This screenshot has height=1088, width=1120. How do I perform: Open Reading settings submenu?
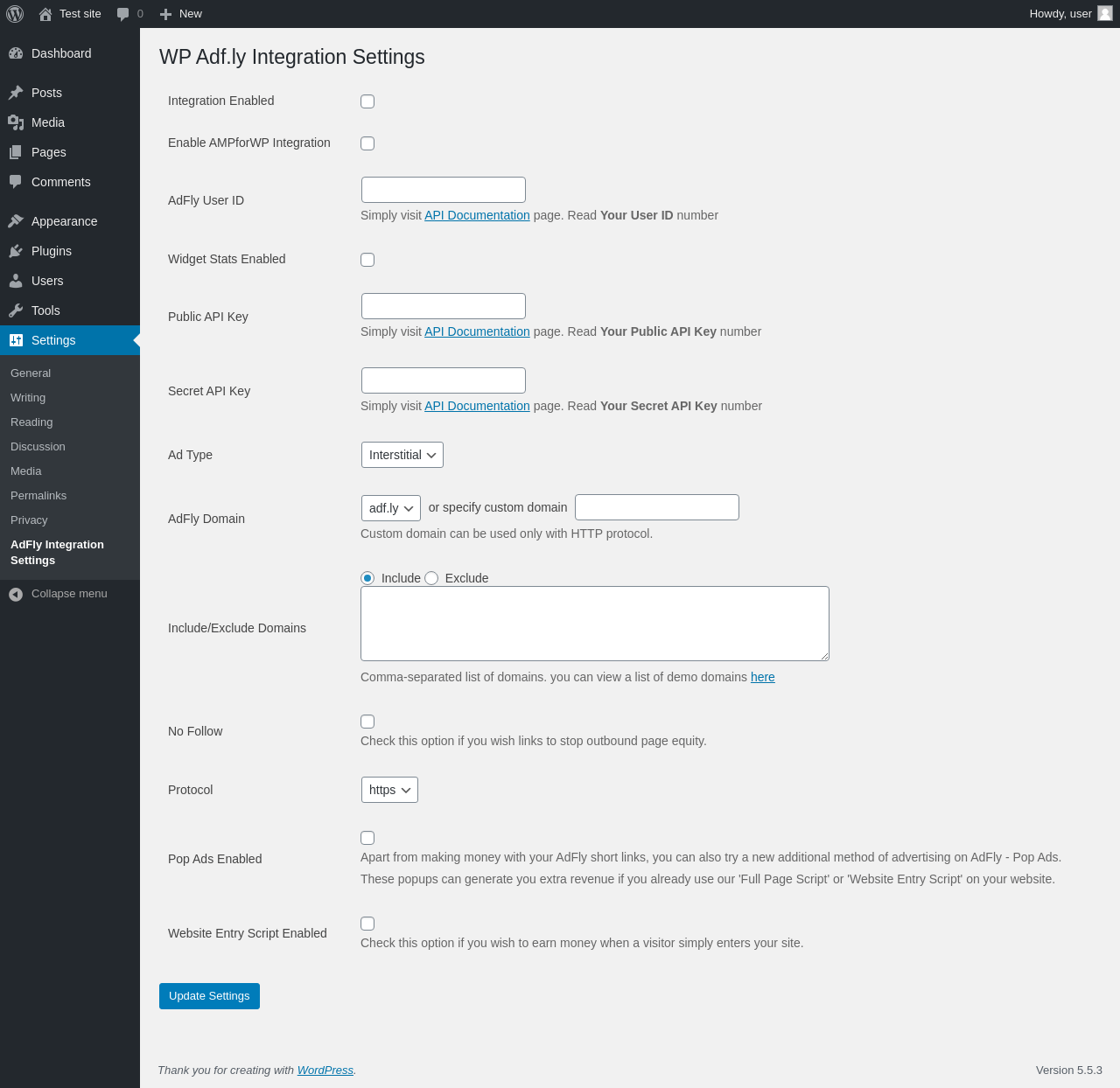[31, 422]
